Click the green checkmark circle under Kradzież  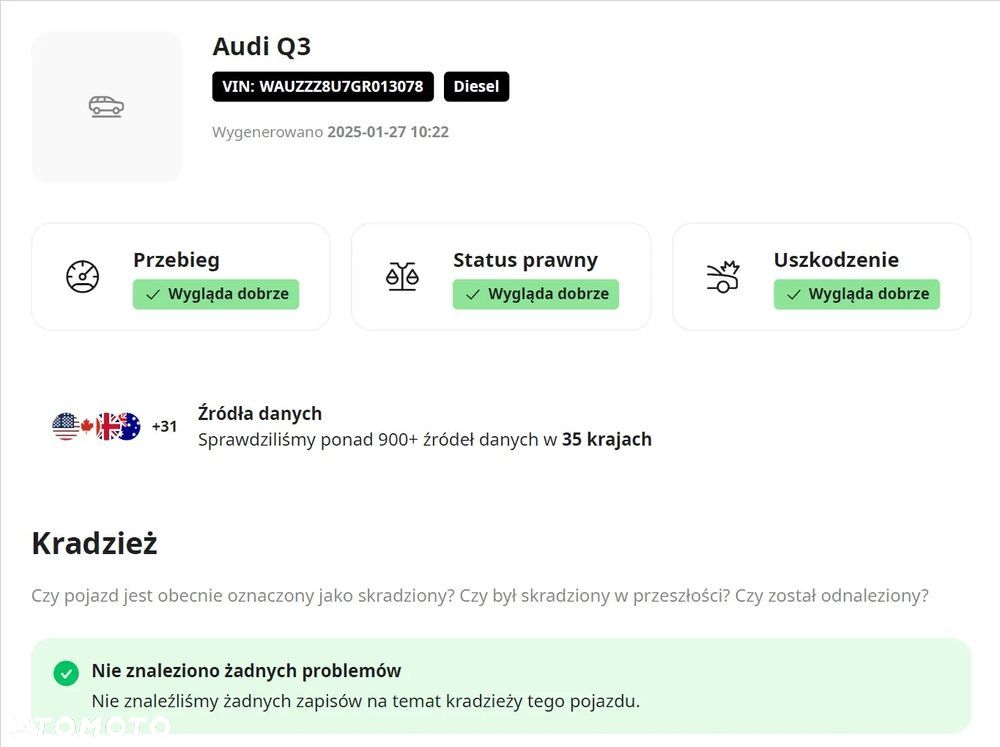pyautogui.click(x=66, y=672)
